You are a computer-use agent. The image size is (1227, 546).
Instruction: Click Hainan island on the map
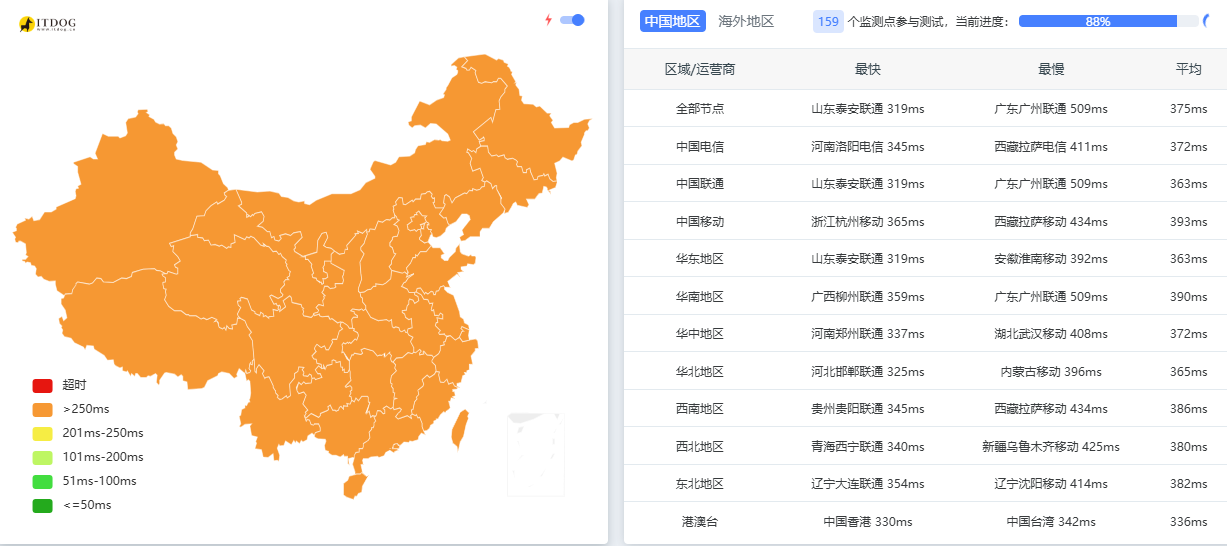[x=354, y=485]
